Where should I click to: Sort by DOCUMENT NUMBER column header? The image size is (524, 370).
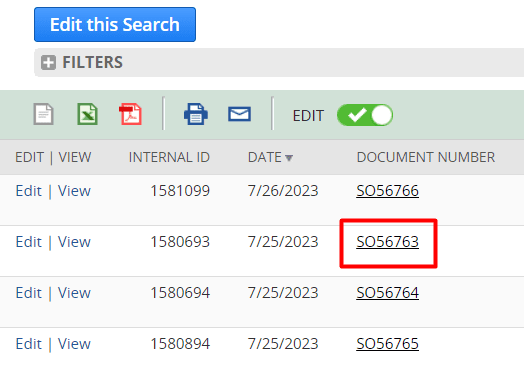(x=426, y=157)
